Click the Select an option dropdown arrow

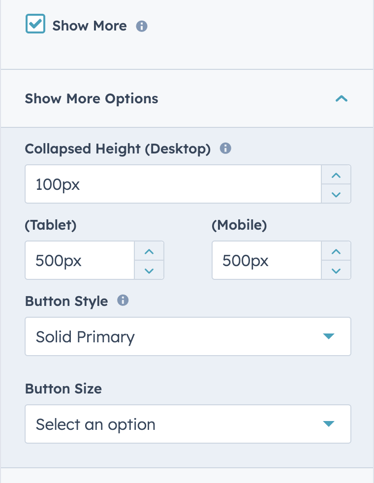329,424
